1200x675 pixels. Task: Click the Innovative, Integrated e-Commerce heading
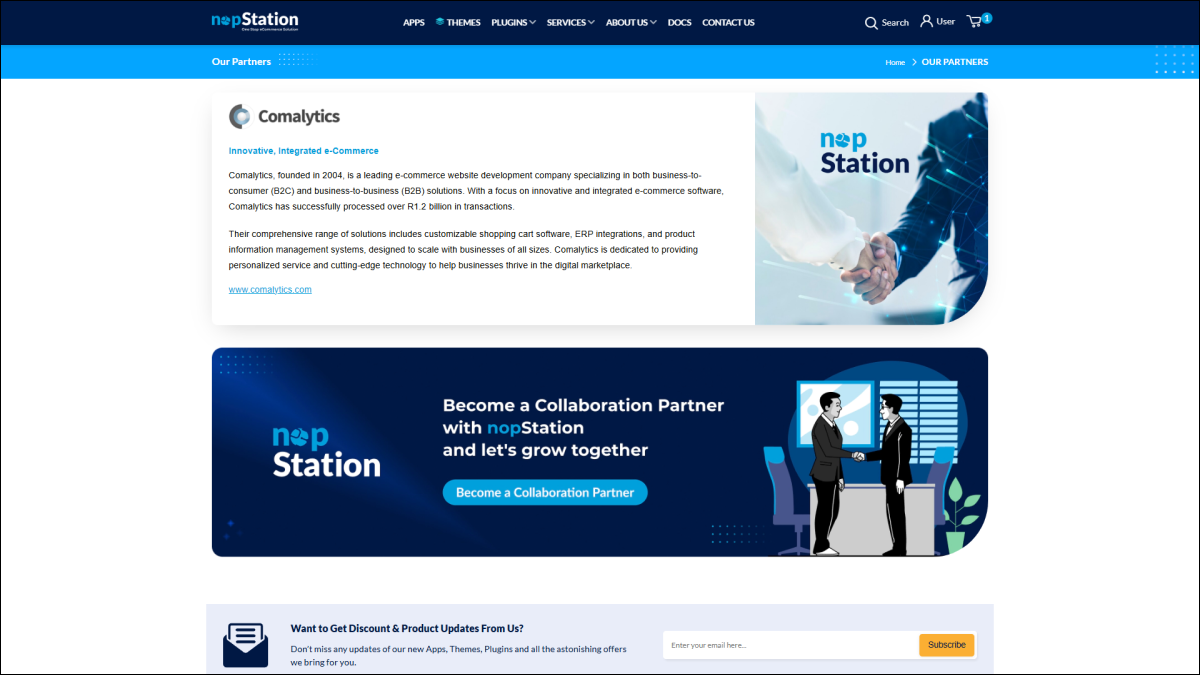304,151
